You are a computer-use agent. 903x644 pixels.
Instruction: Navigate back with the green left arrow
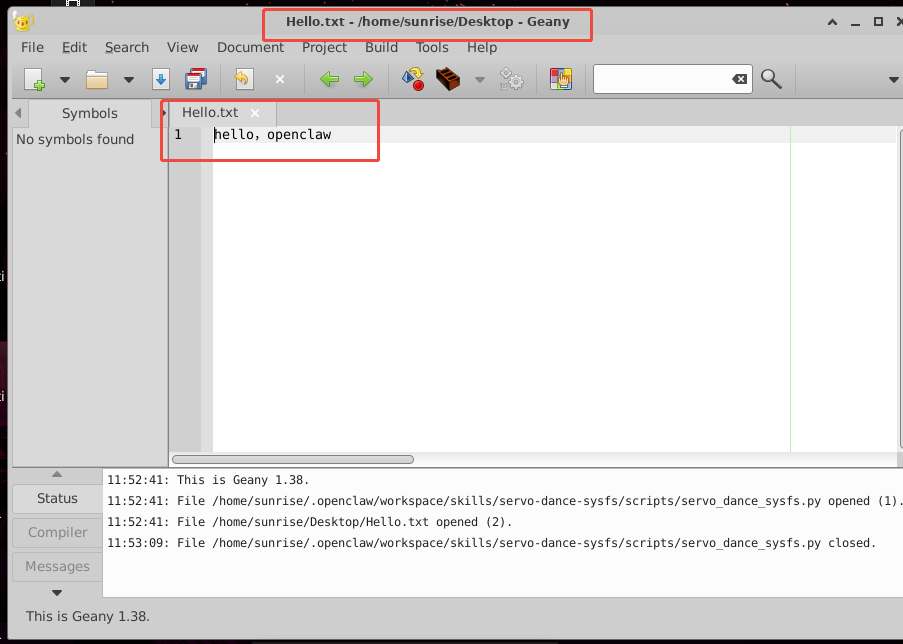329,79
